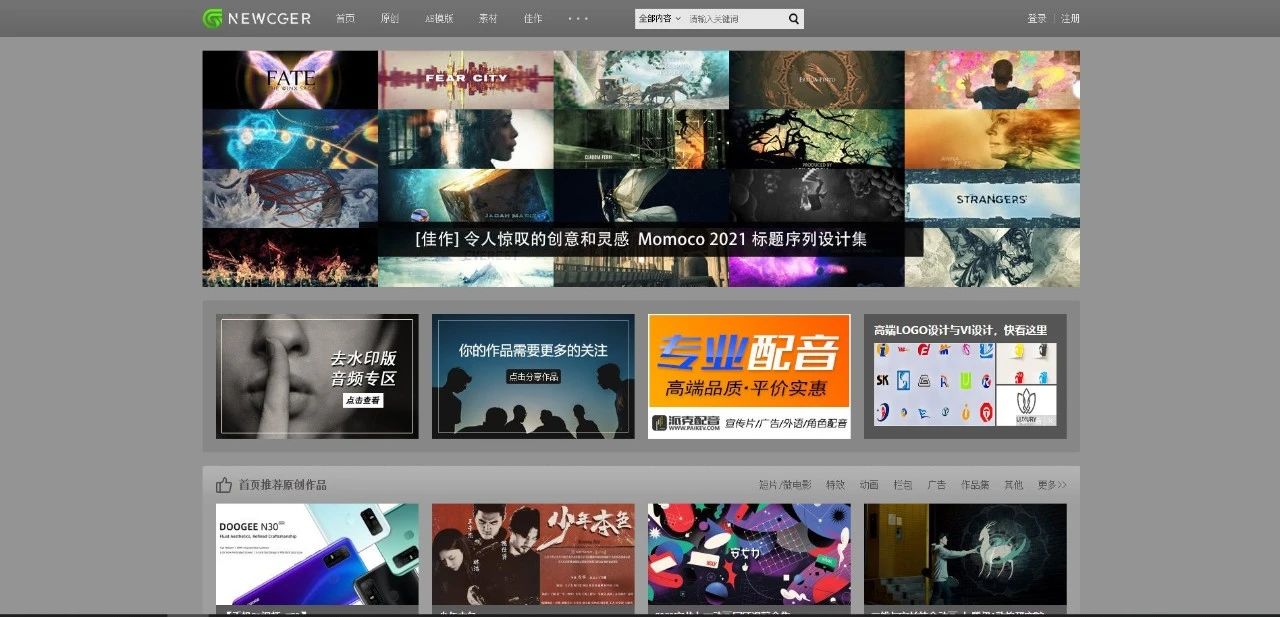
Task: Go to the AE模版 section
Action: click(x=439, y=19)
